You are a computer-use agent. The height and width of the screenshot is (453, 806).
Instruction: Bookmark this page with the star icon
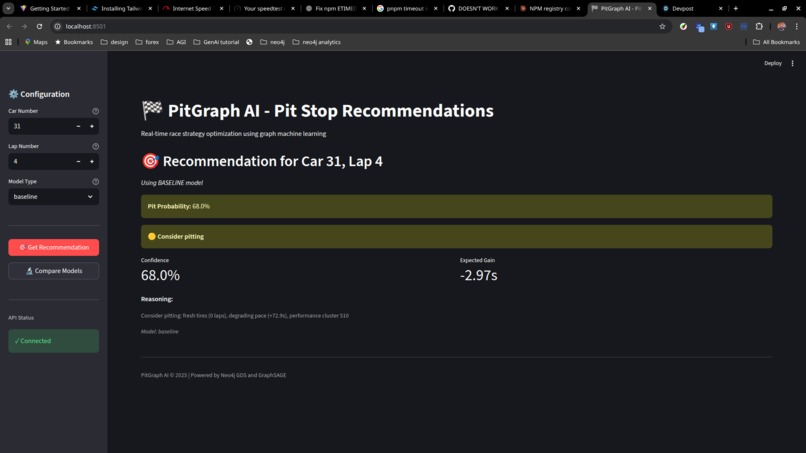tap(662, 26)
